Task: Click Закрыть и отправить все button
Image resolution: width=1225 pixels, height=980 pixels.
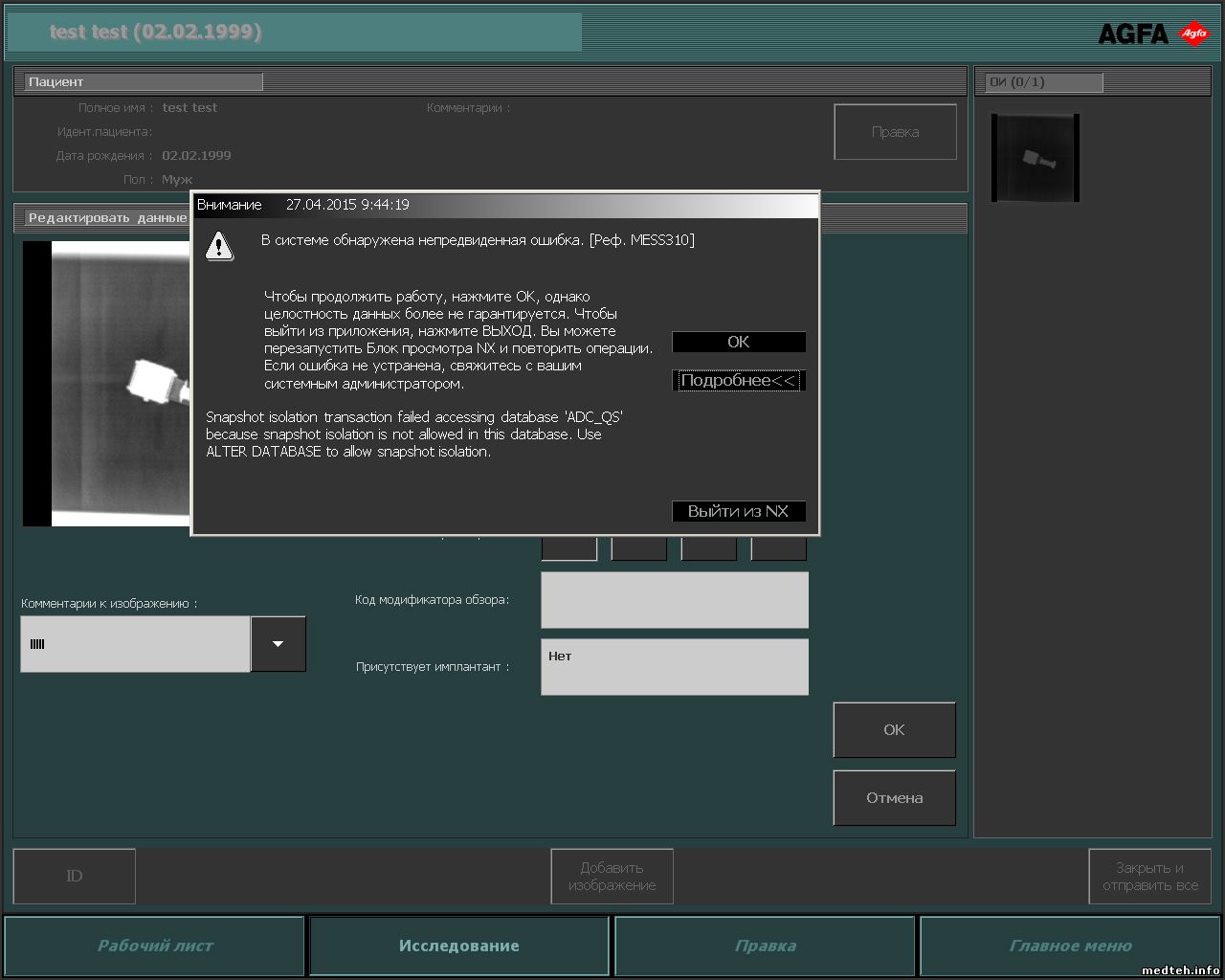Action: coord(1149,877)
